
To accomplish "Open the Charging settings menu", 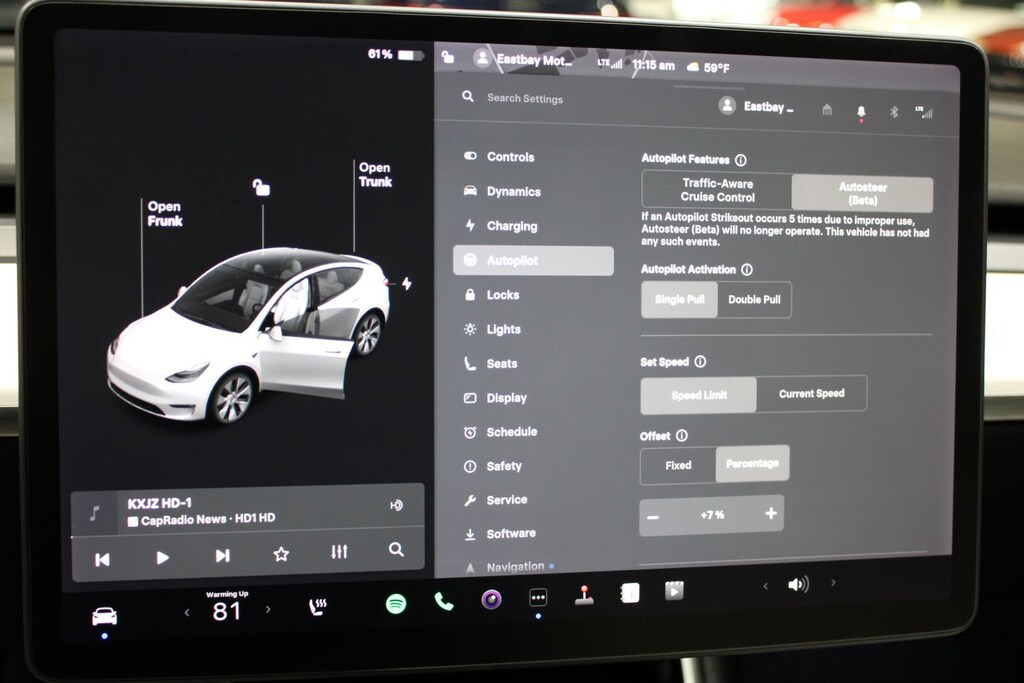I will pyautogui.click(x=511, y=226).
